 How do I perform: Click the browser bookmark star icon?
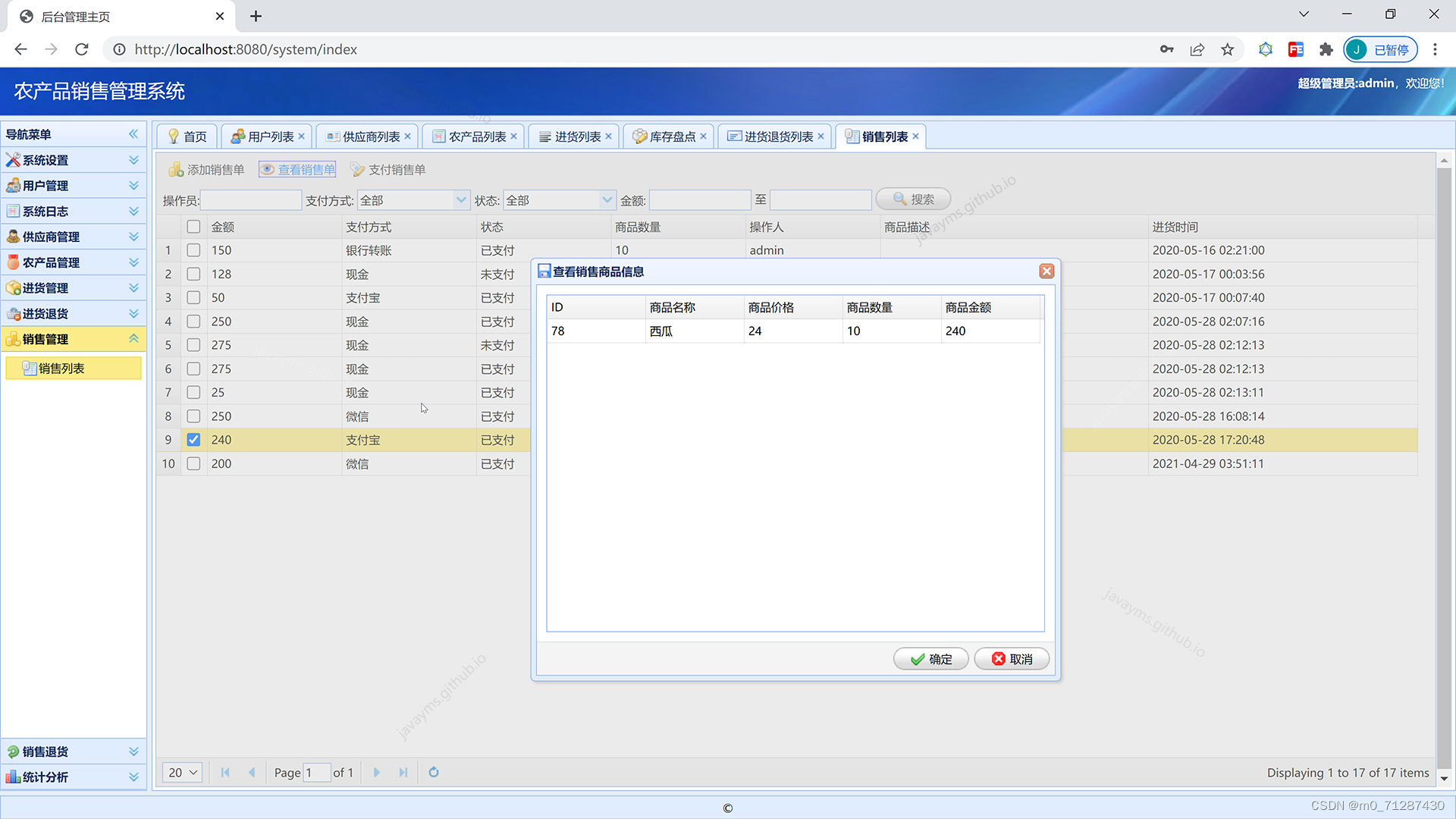(x=1227, y=49)
